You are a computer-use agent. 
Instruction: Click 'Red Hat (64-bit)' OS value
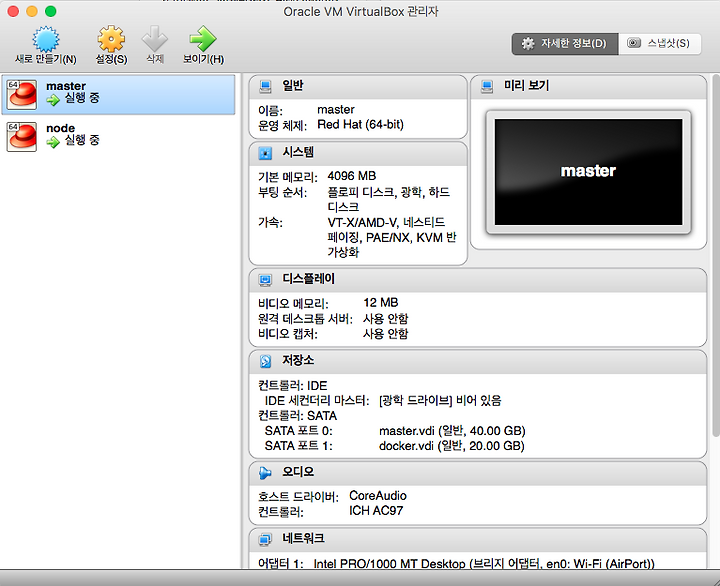[x=360, y=124]
